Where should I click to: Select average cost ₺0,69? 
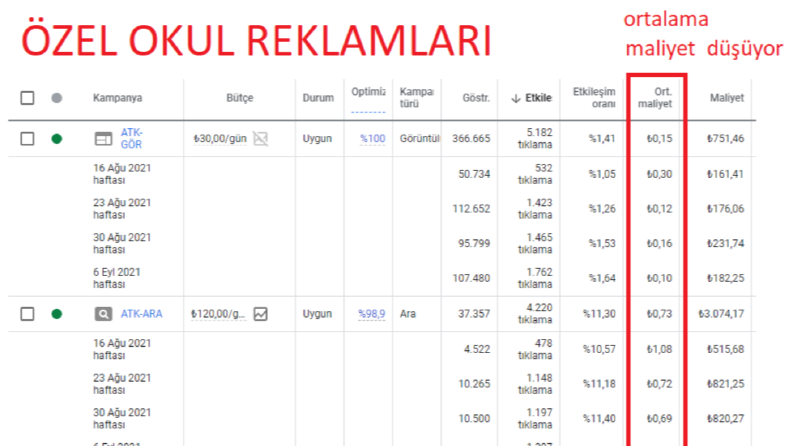click(659, 419)
